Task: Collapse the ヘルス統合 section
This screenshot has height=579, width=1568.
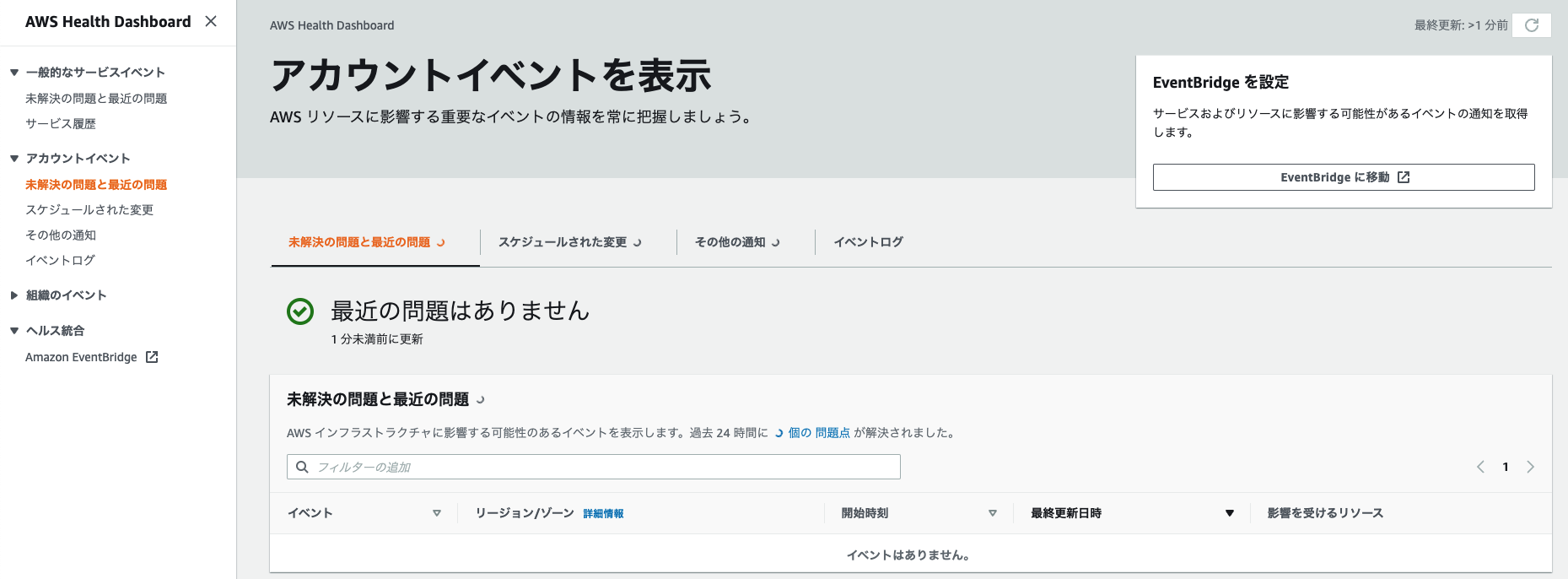Action: (x=14, y=331)
